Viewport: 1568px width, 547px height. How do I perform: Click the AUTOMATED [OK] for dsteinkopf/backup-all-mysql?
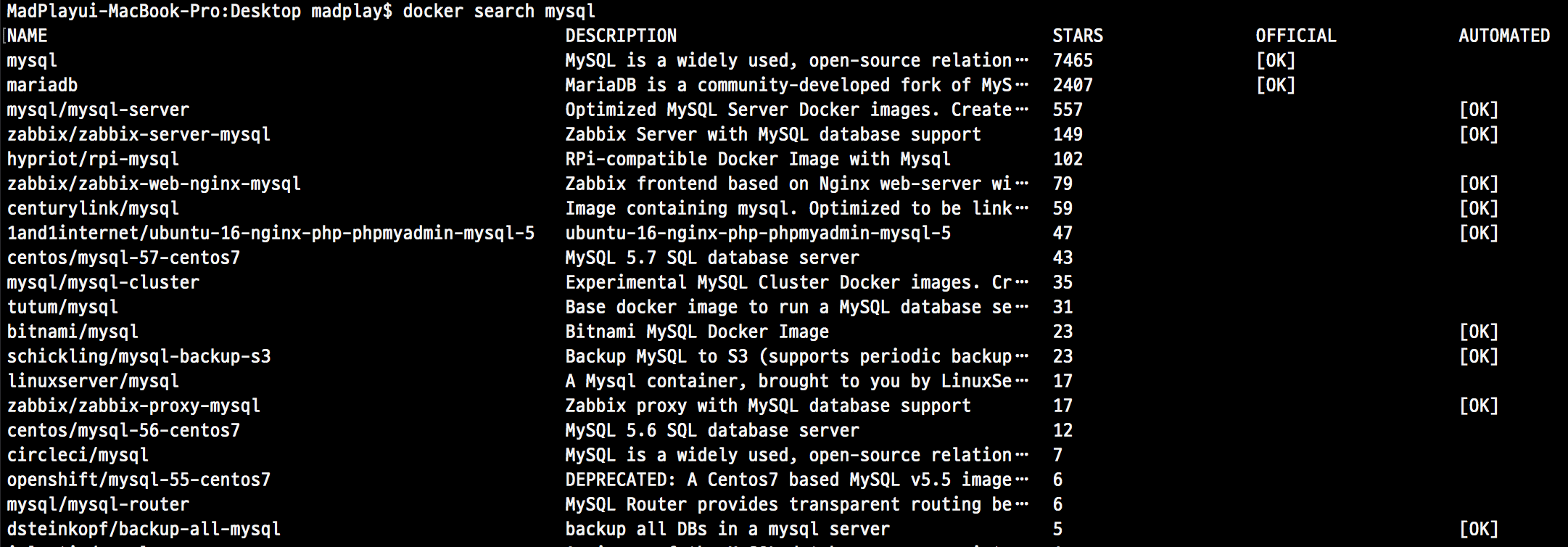(1479, 529)
